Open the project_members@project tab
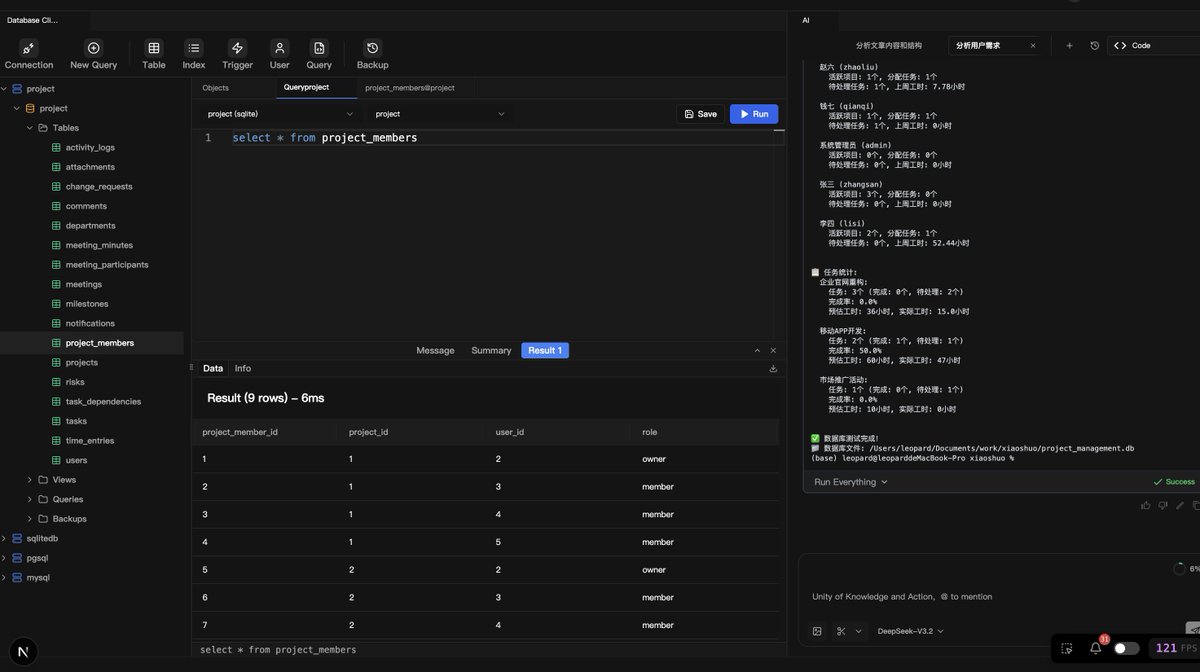Image resolution: width=1200 pixels, height=672 pixels. pyautogui.click(x=410, y=88)
